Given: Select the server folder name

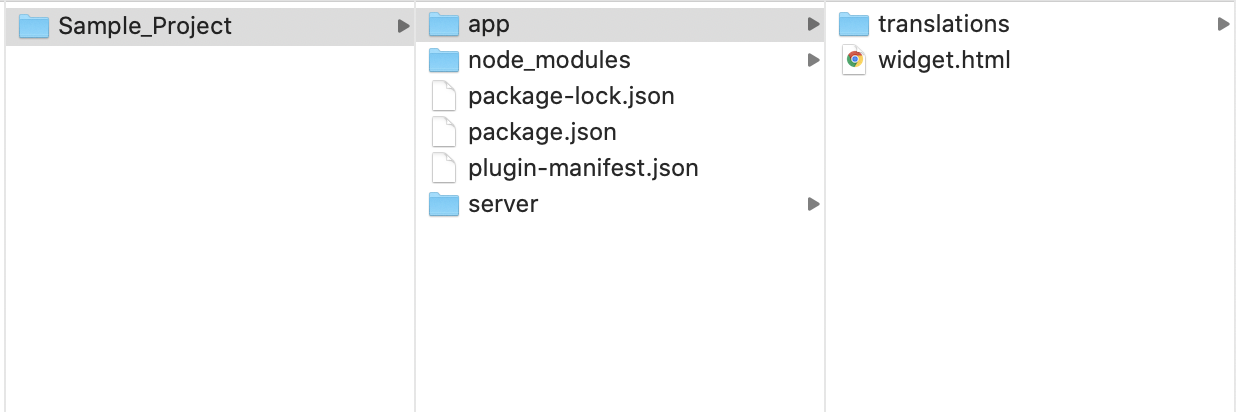Looking at the screenshot, I should pyautogui.click(x=503, y=204).
